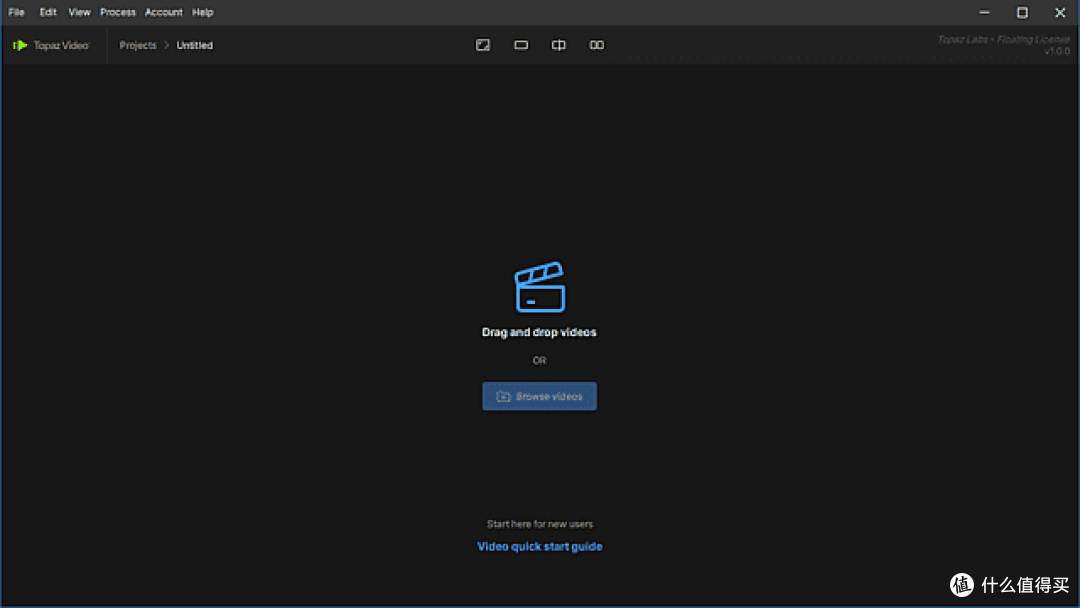Click the clapperboard drop zone icon
1080x608 pixels.
(x=540, y=286)
